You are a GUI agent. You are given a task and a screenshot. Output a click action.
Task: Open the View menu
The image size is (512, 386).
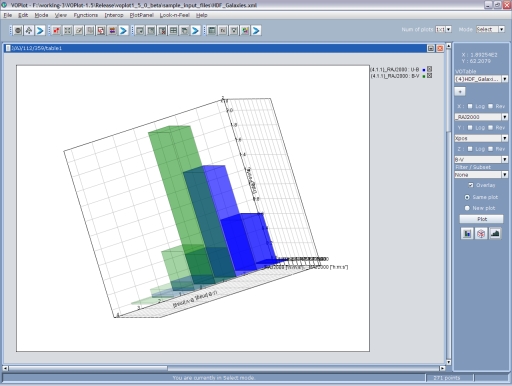[x=61, y=15]
